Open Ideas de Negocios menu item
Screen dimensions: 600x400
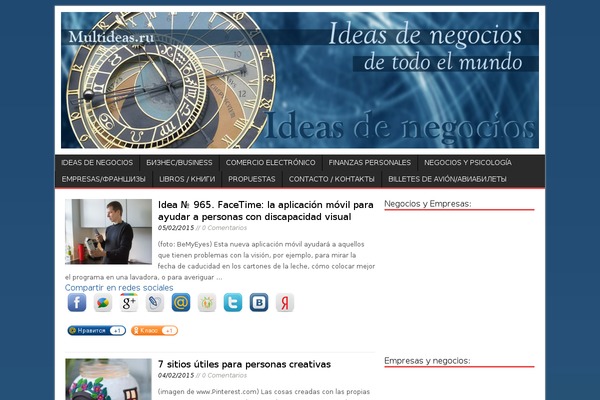coord(97,163)
